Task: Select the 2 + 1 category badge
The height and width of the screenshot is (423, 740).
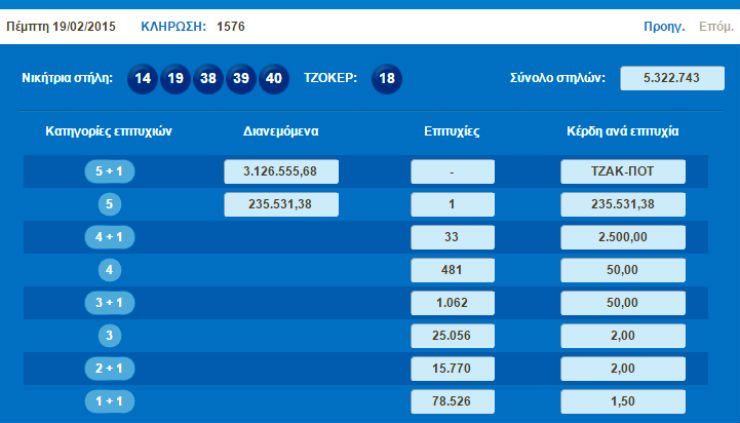Action: point(110,368)
